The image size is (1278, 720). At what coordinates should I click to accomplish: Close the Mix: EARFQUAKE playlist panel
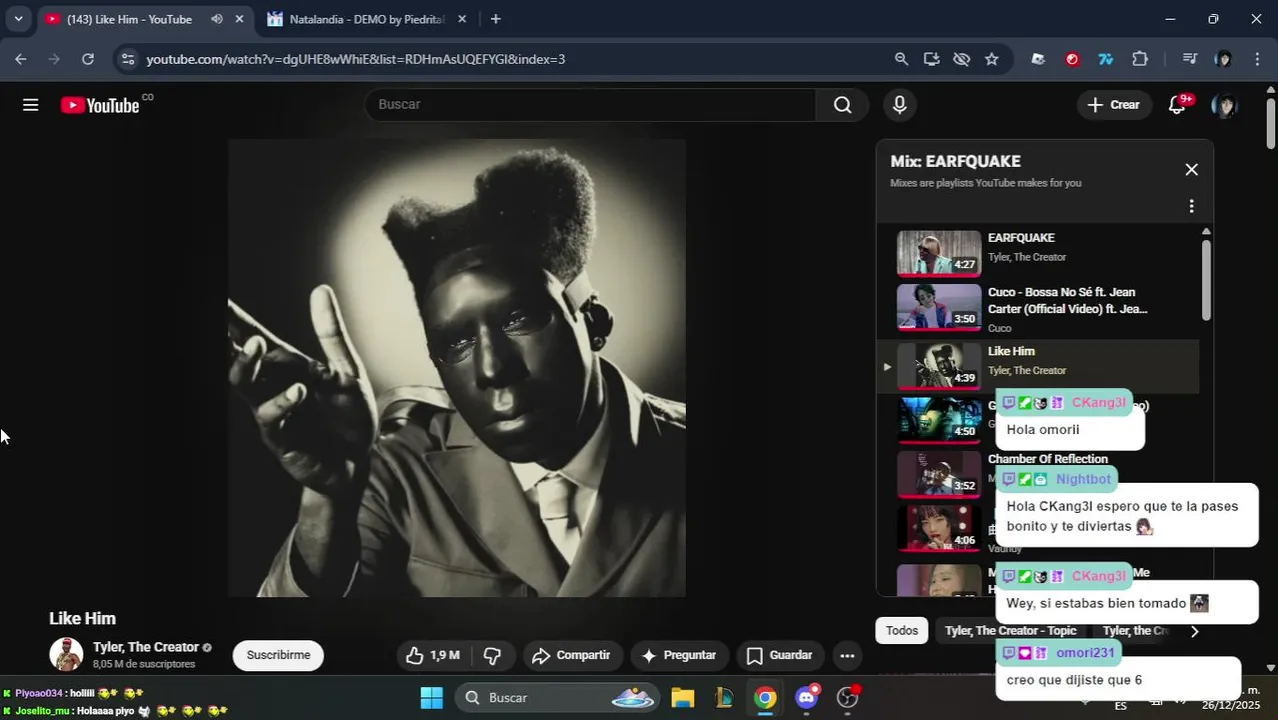click(1191, 170)
